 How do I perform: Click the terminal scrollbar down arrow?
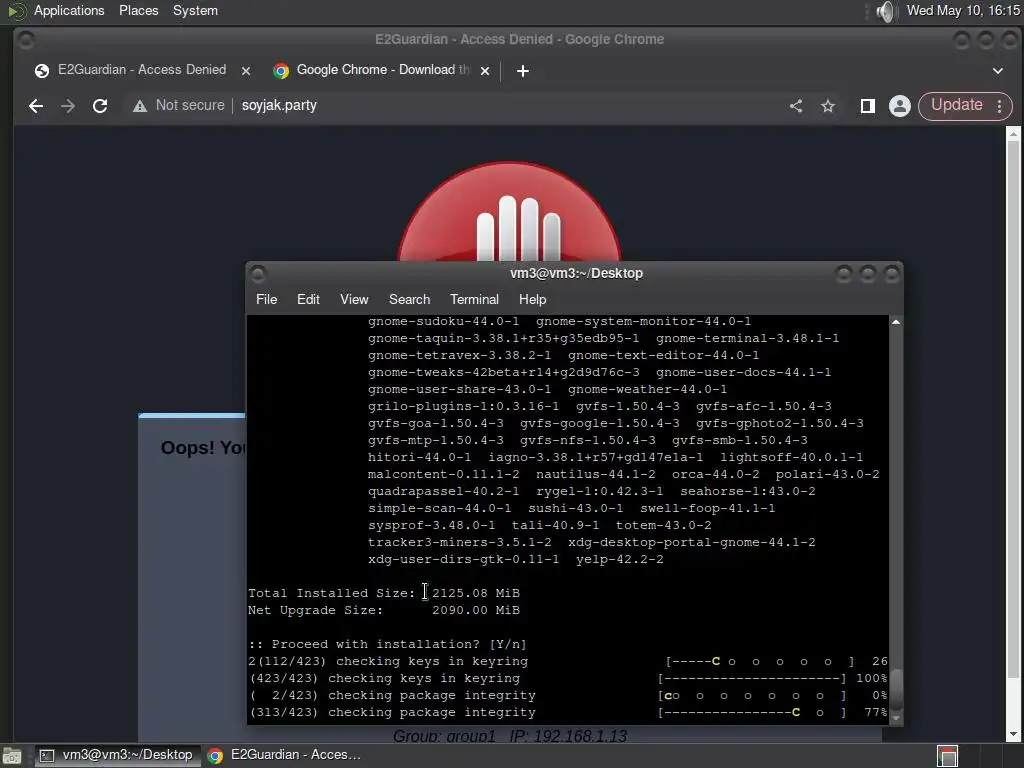point(896,718)
